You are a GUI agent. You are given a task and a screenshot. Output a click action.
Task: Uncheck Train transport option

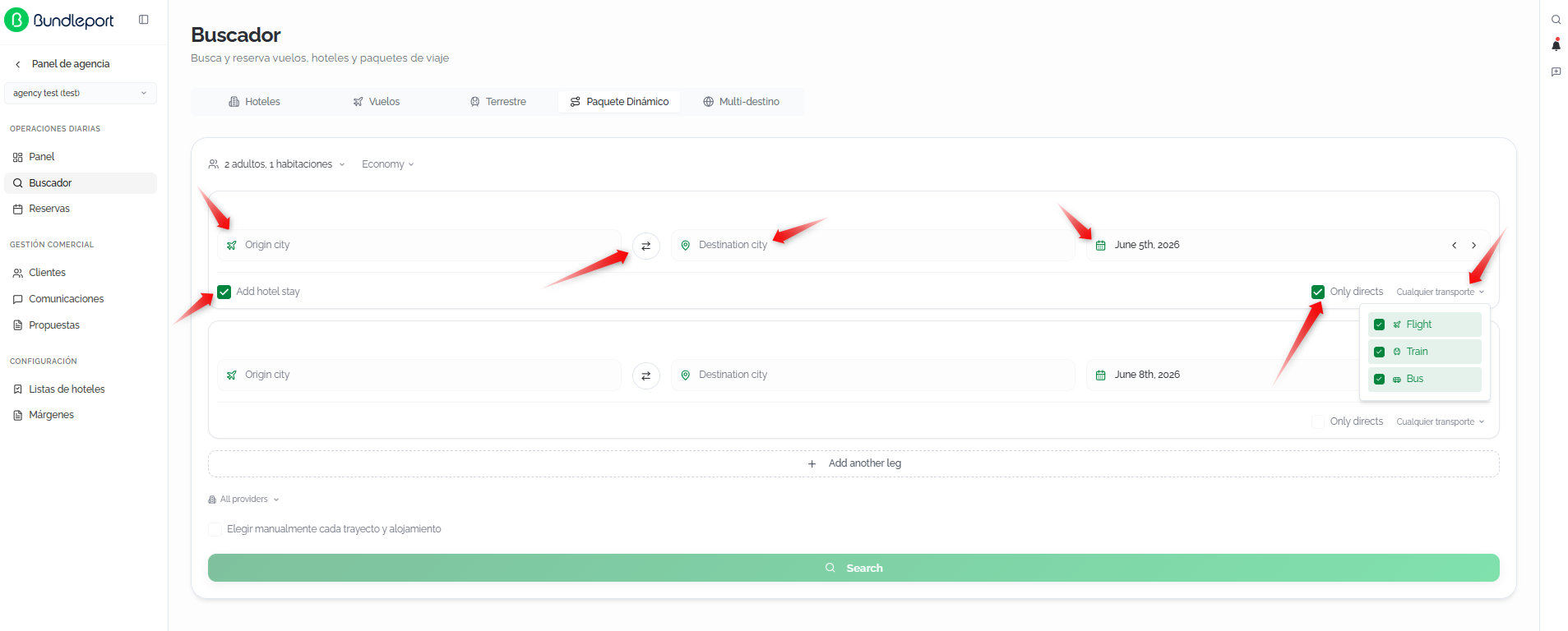1425,352
